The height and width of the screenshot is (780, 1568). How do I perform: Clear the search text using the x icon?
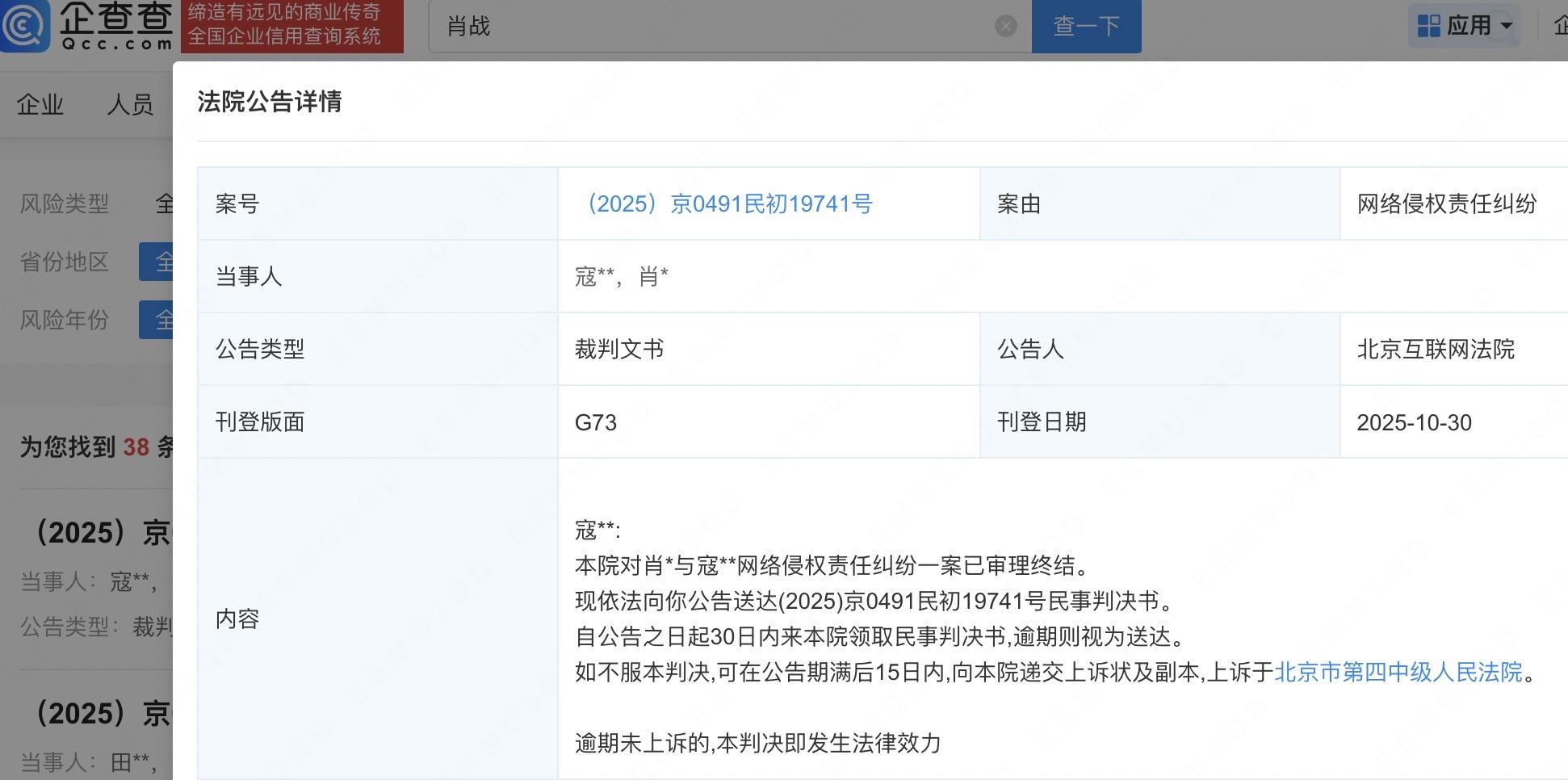click(x=1004, y=26)
